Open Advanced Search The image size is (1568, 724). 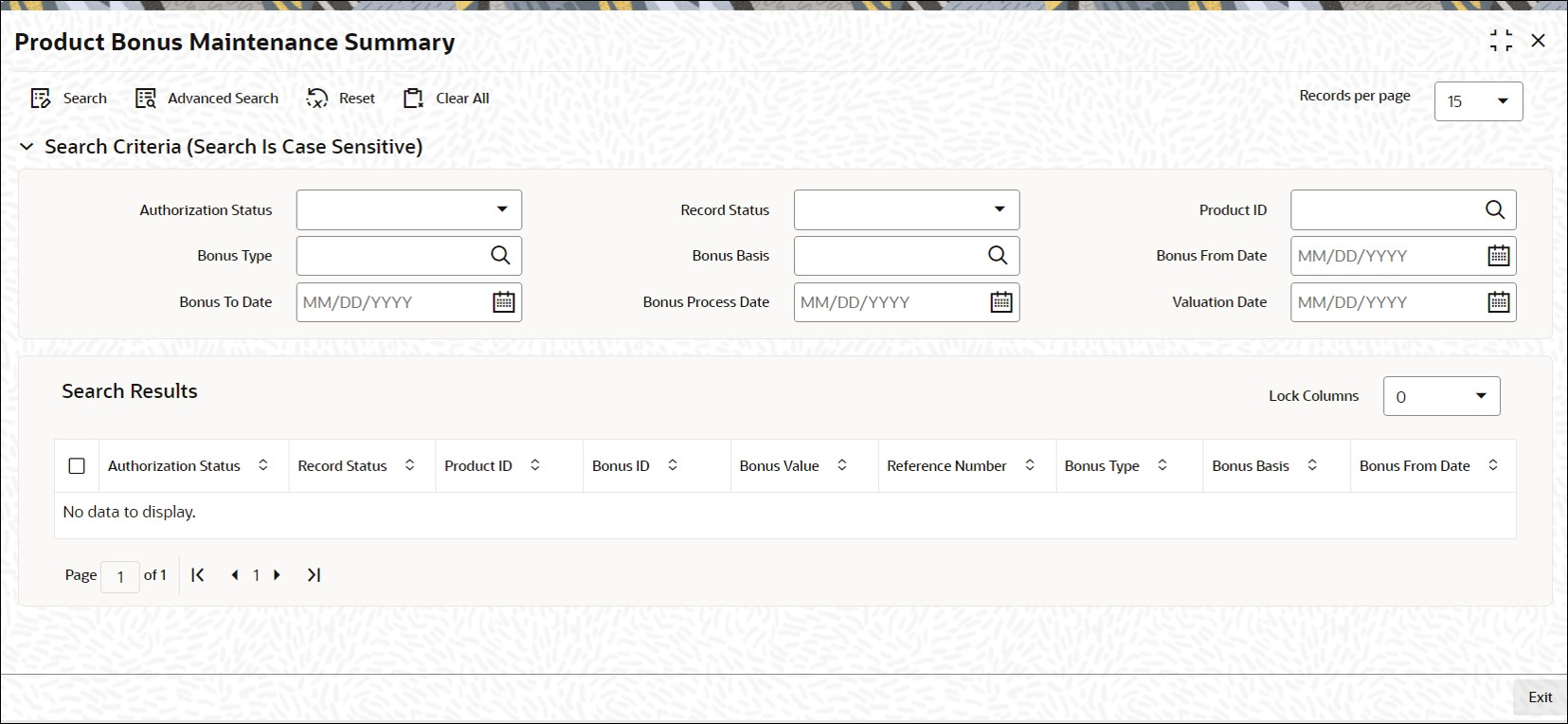click(207, 99)
